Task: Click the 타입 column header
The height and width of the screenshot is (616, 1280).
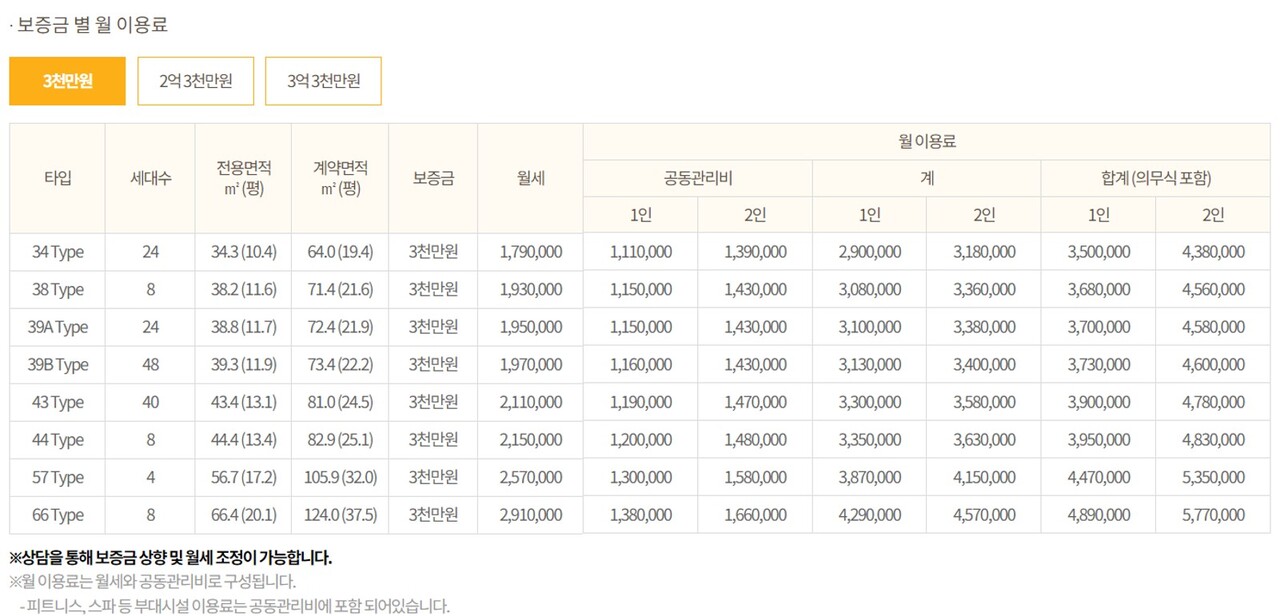Action: [x=57, y=178]
